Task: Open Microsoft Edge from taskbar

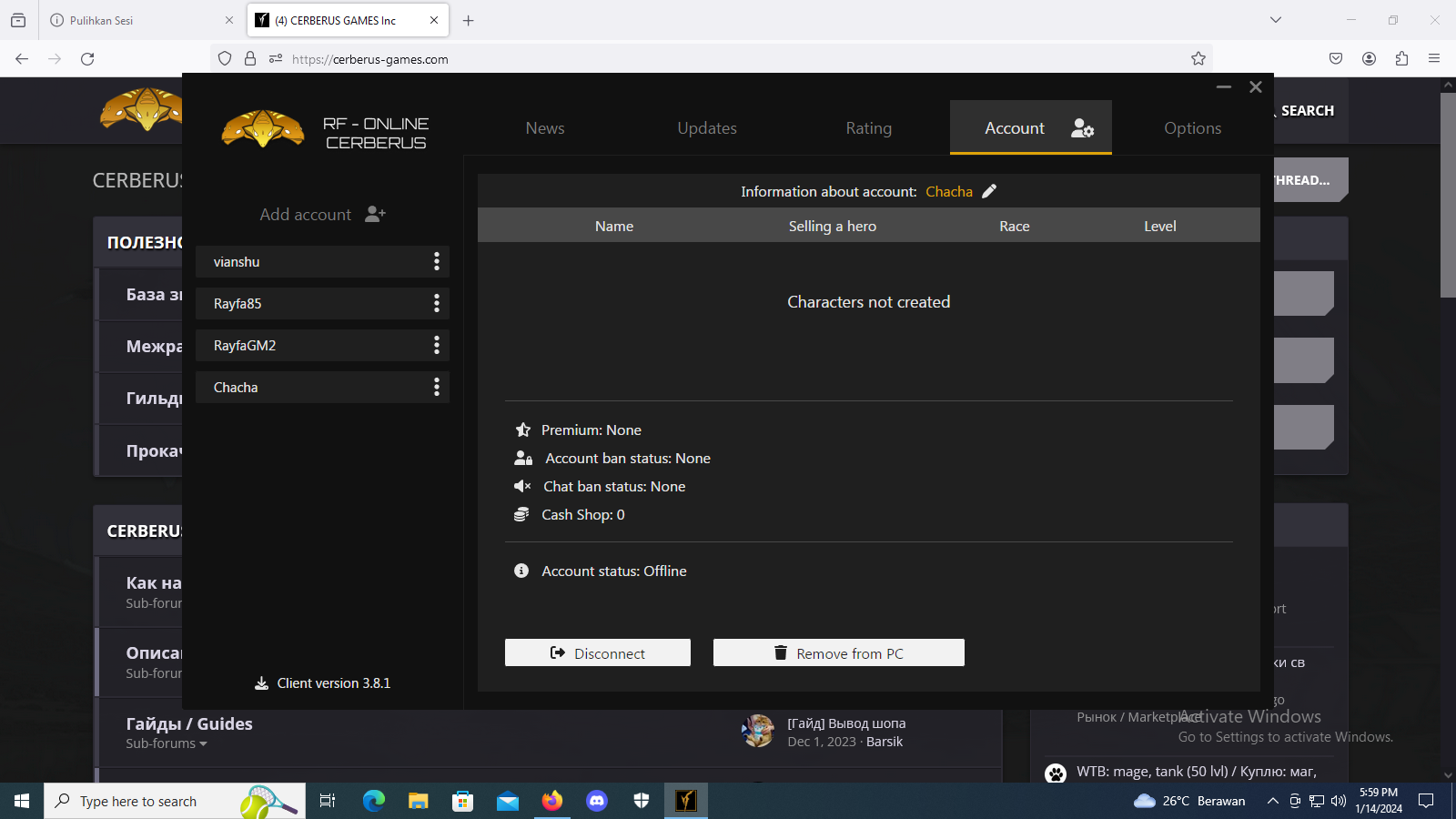Action: (x=373, y=801)
